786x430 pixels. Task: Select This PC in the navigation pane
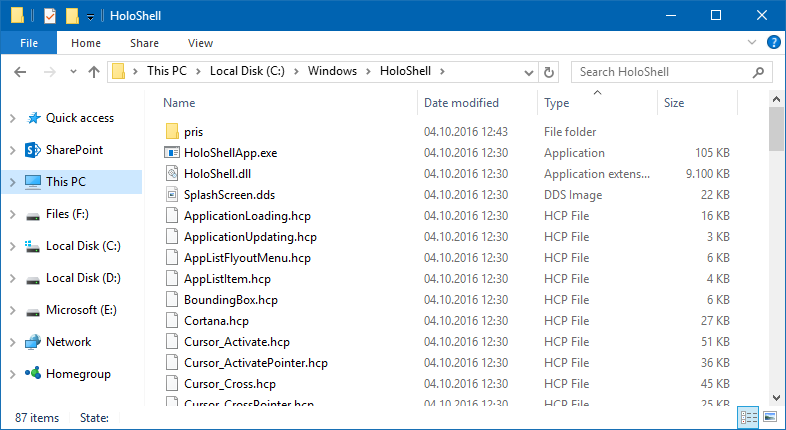[x=72, y=181]
